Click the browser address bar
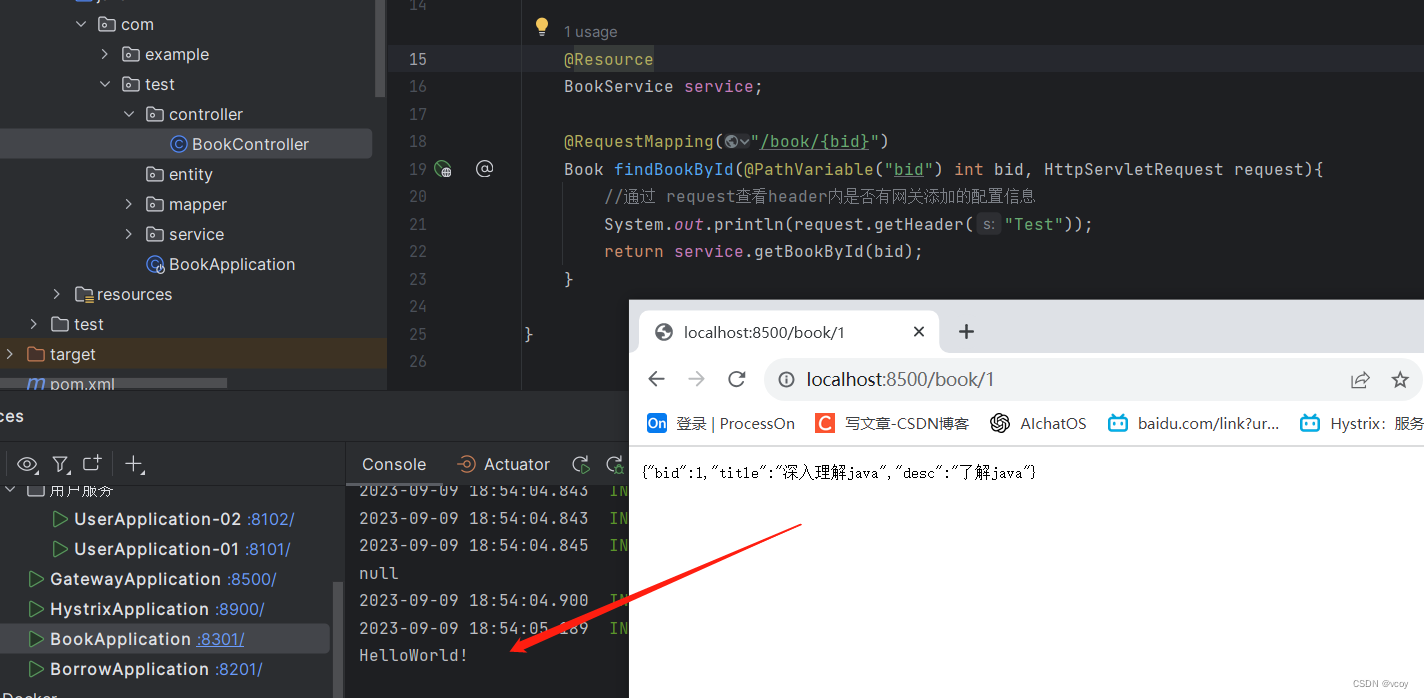This screenshot has height=698, width=1424. (1050, 379)
